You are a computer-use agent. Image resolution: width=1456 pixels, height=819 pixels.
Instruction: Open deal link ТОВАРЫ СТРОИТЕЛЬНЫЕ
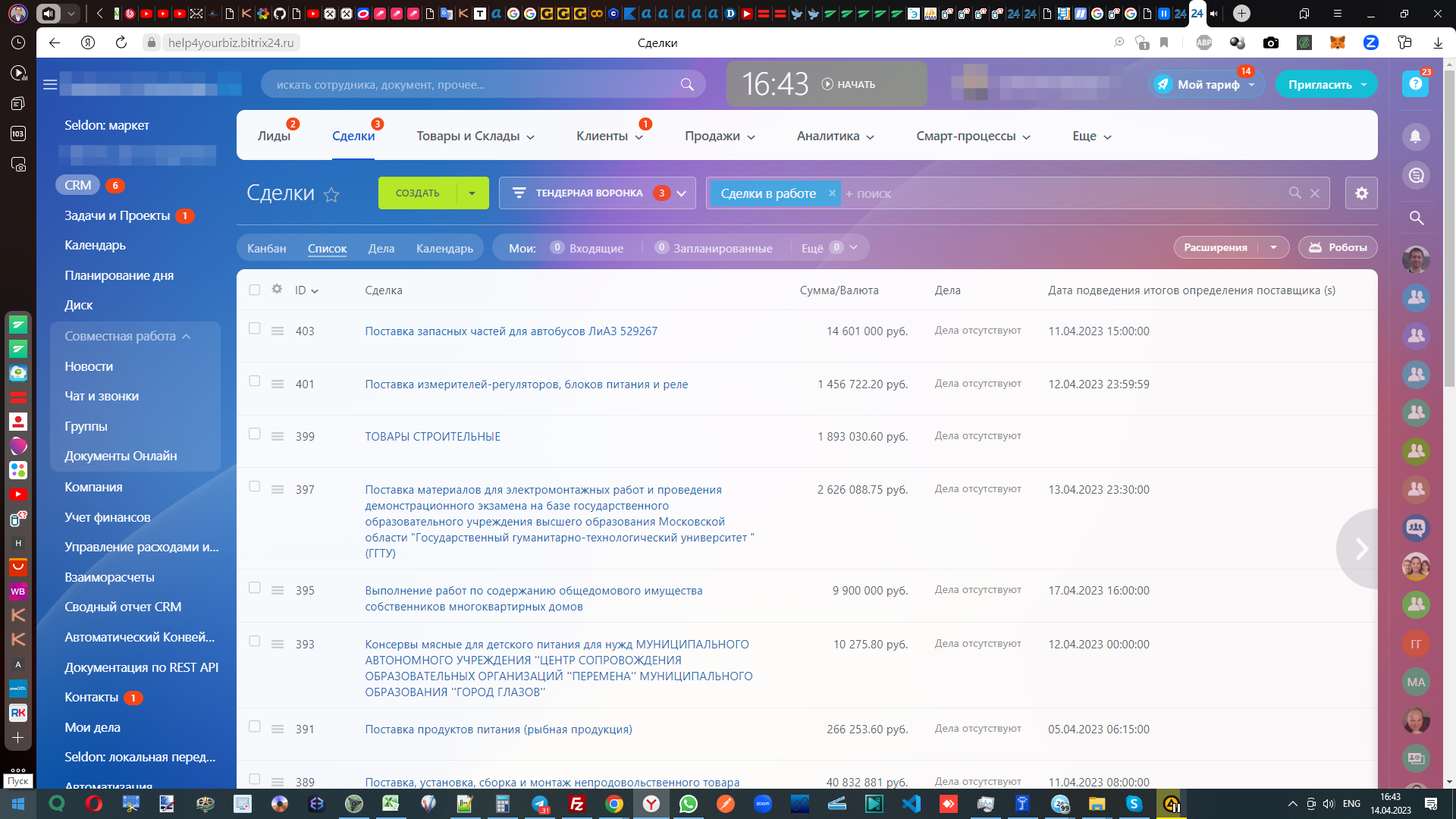tap(432, 437)
